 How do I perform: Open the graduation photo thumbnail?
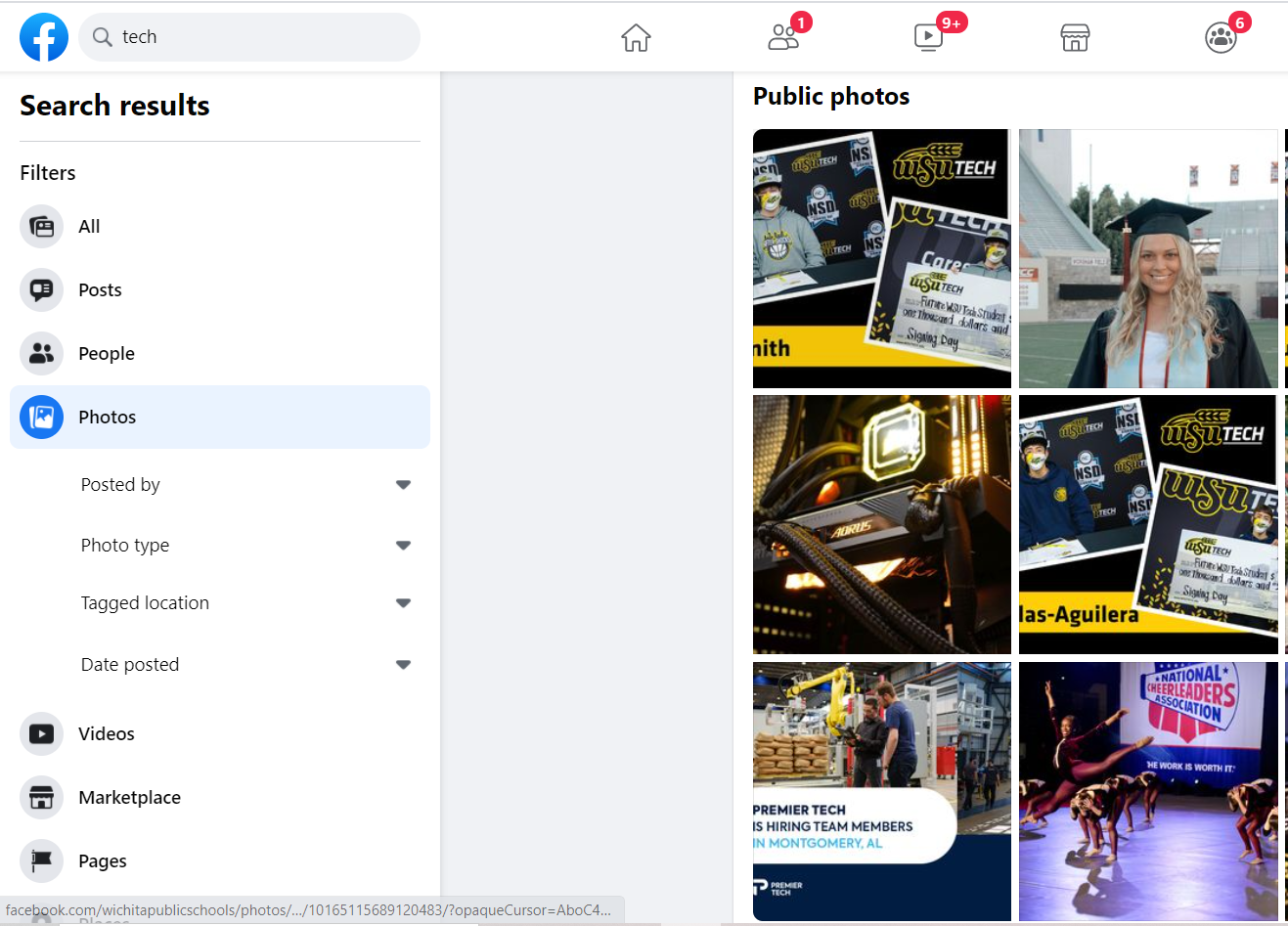point(1147,258)
